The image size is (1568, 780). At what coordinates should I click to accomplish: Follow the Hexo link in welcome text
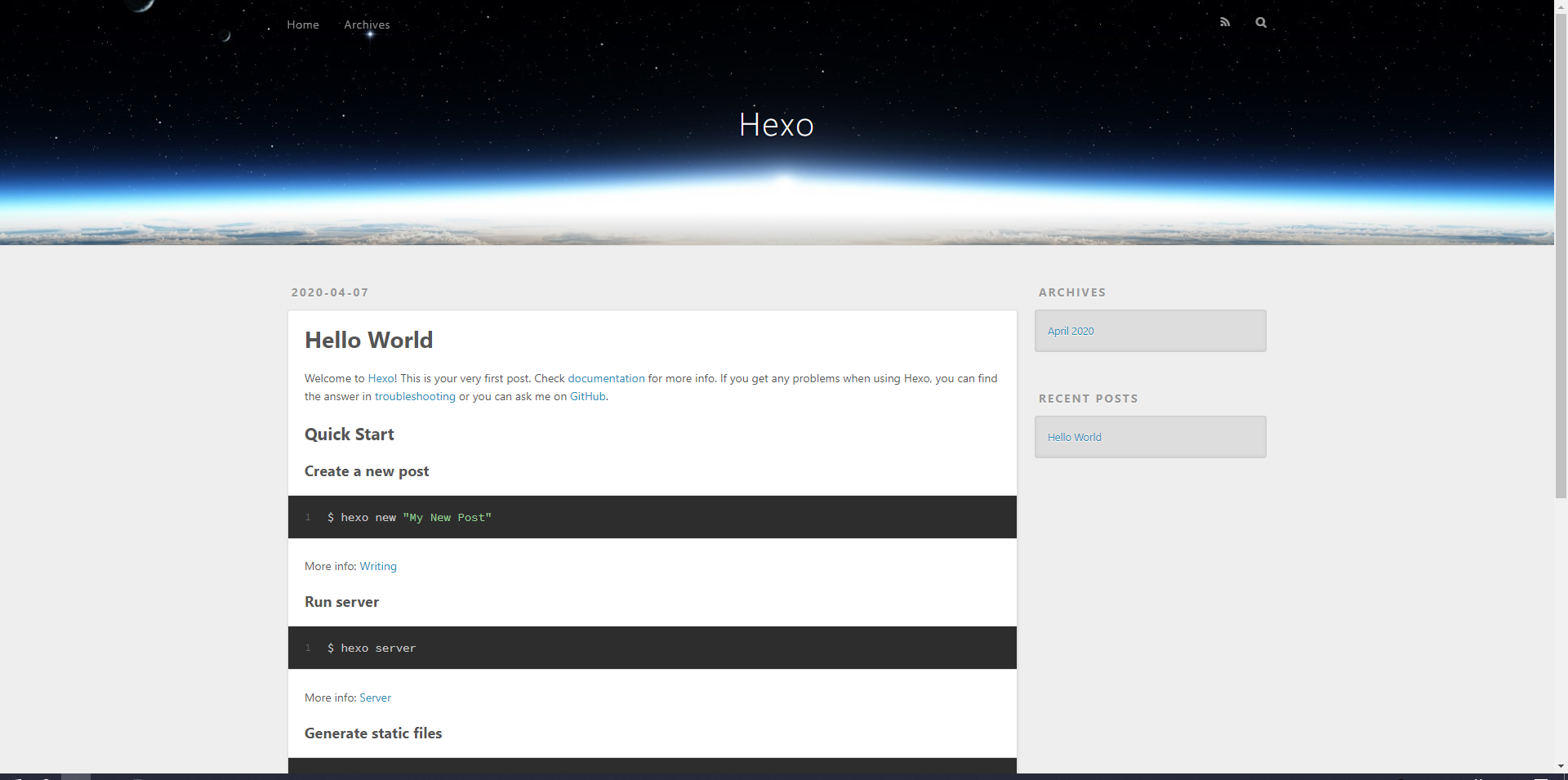pos(381,378)
